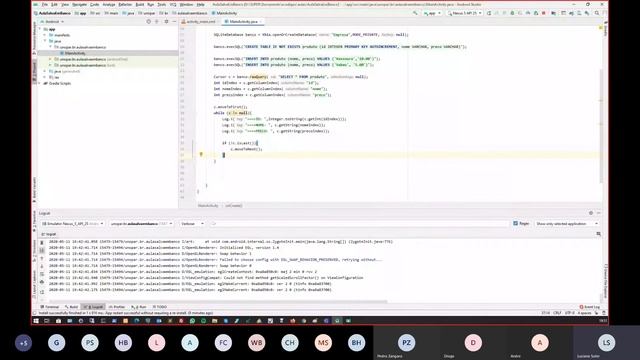Open the Nexus 5 API 25 device dropdown

click(465, 13)
